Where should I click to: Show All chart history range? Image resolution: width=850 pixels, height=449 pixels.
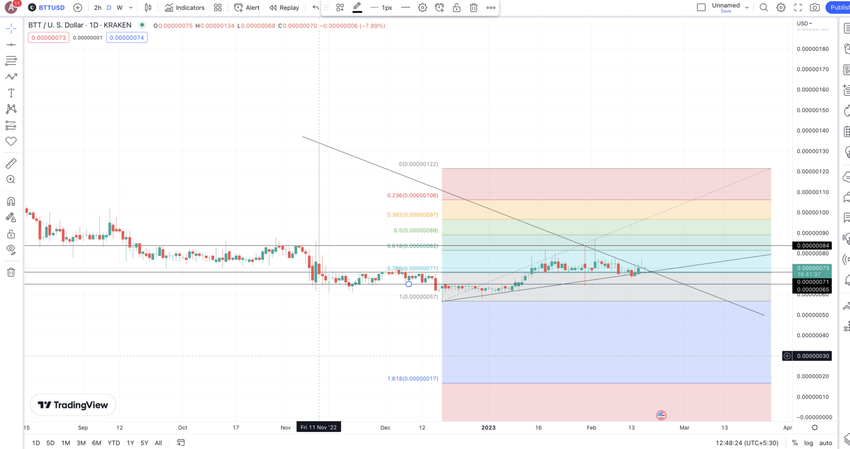(158, 443)
